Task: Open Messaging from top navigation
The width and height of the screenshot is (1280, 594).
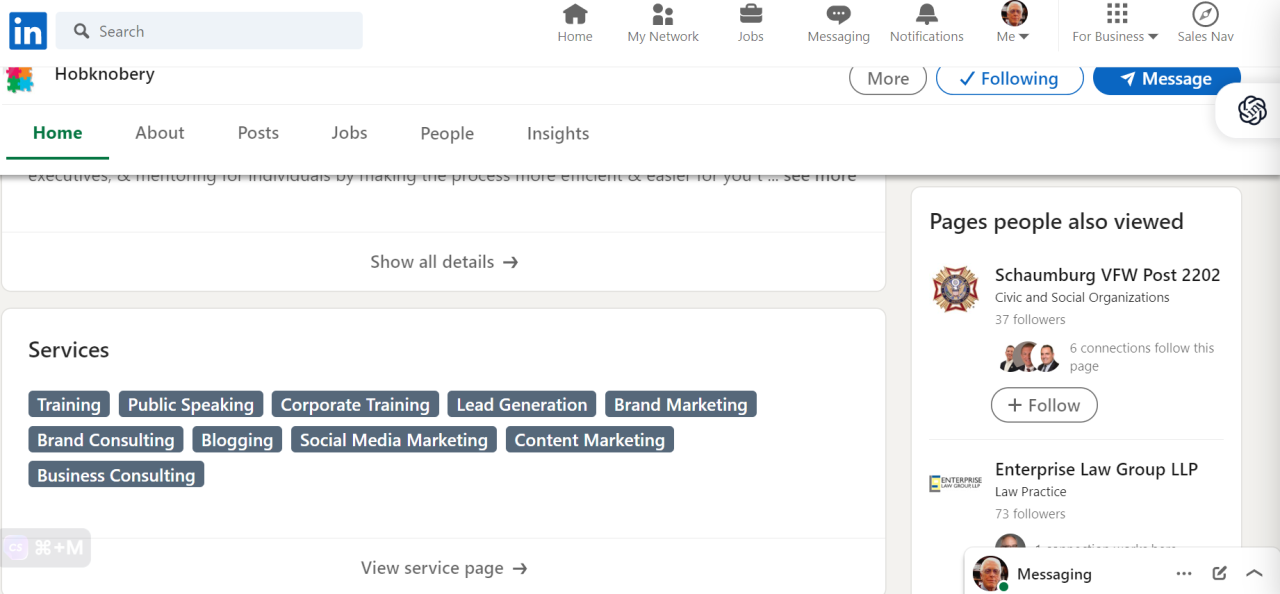Action: click(x=838, y=24)
